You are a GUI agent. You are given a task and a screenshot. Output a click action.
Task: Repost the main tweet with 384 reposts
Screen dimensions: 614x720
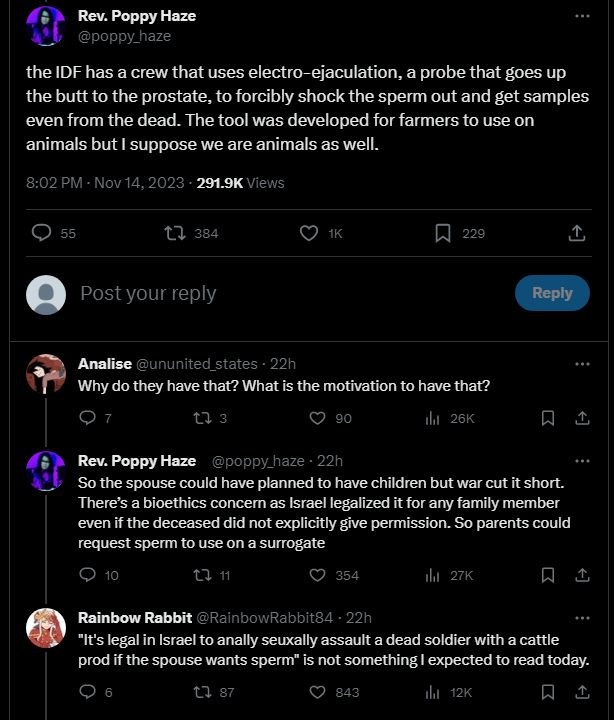point(176,233)
